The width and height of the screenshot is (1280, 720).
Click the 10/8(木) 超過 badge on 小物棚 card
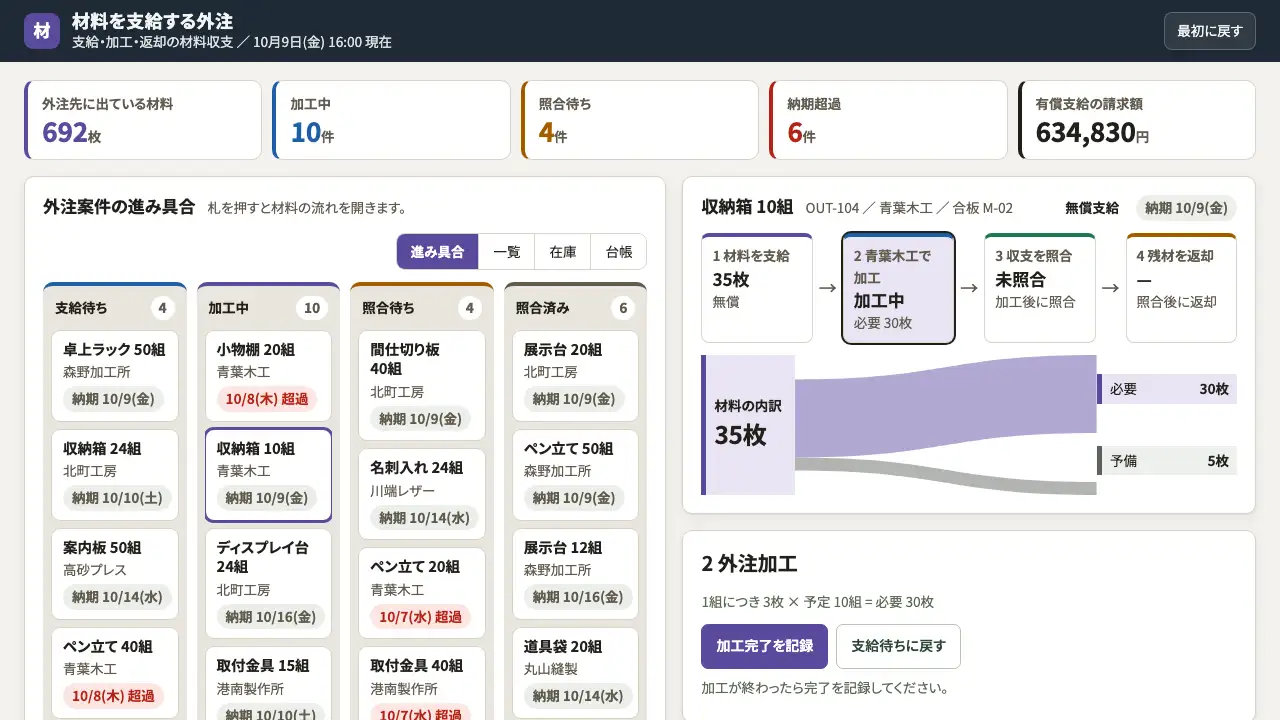pos(267,399)
